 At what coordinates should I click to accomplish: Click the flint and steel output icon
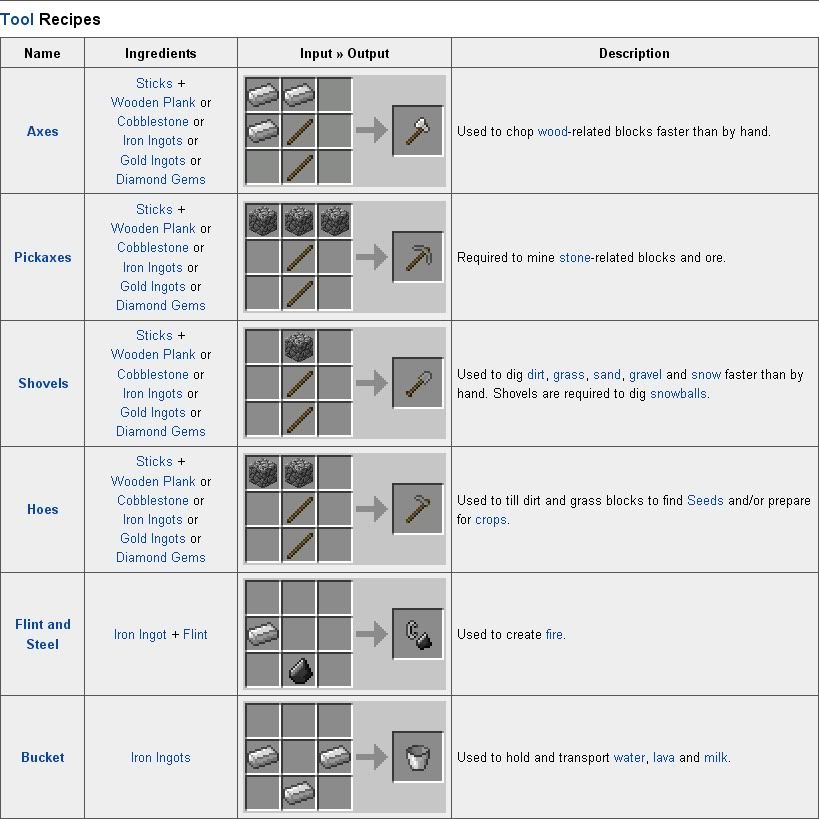pyautogui.click(x=418, y=634)
